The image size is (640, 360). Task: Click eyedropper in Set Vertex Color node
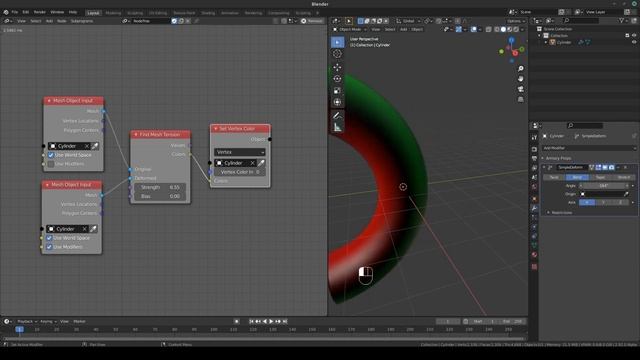[x=261, y=163]
